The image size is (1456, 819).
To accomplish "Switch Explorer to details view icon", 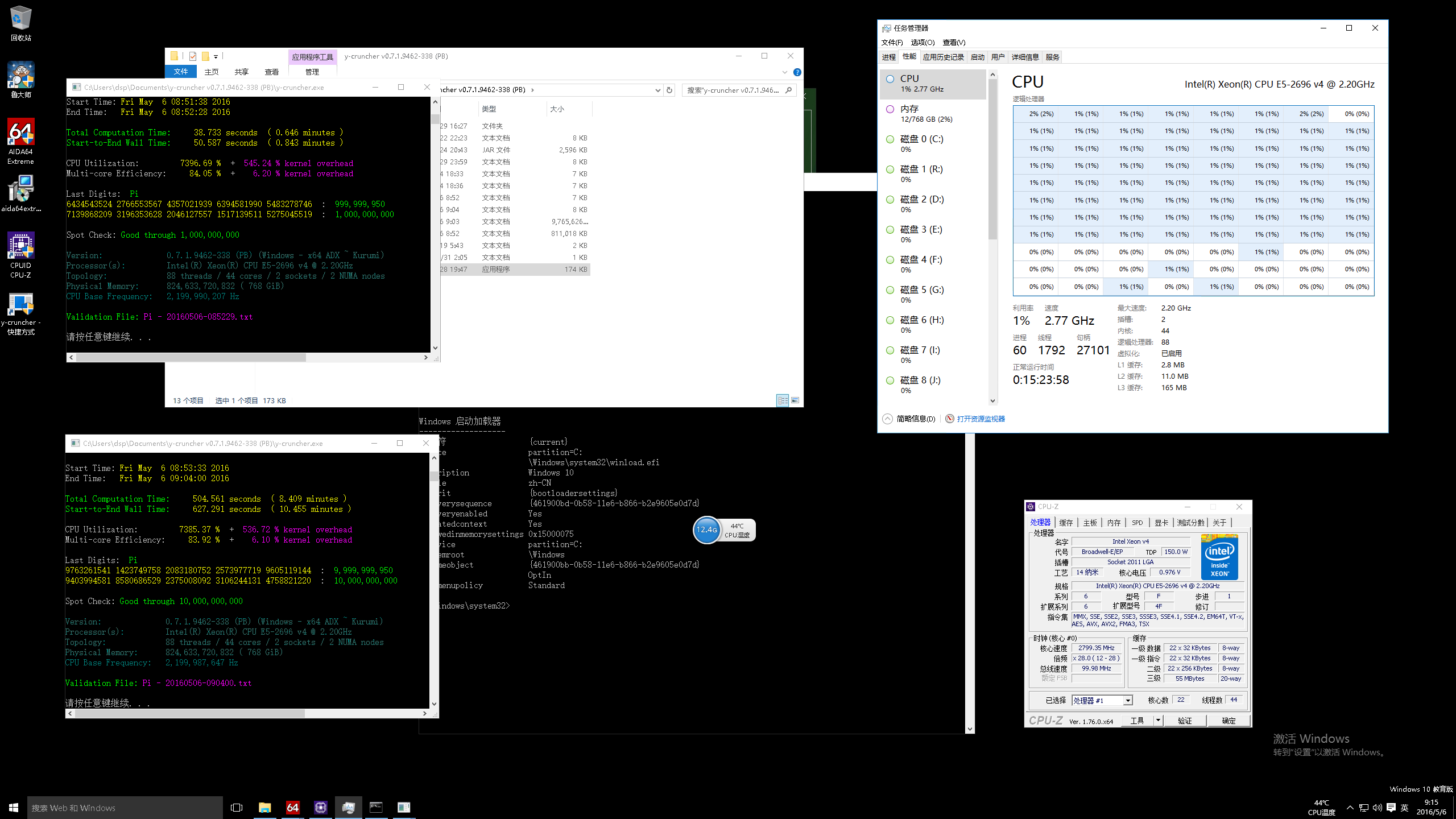I will click(x=783, y=400).
